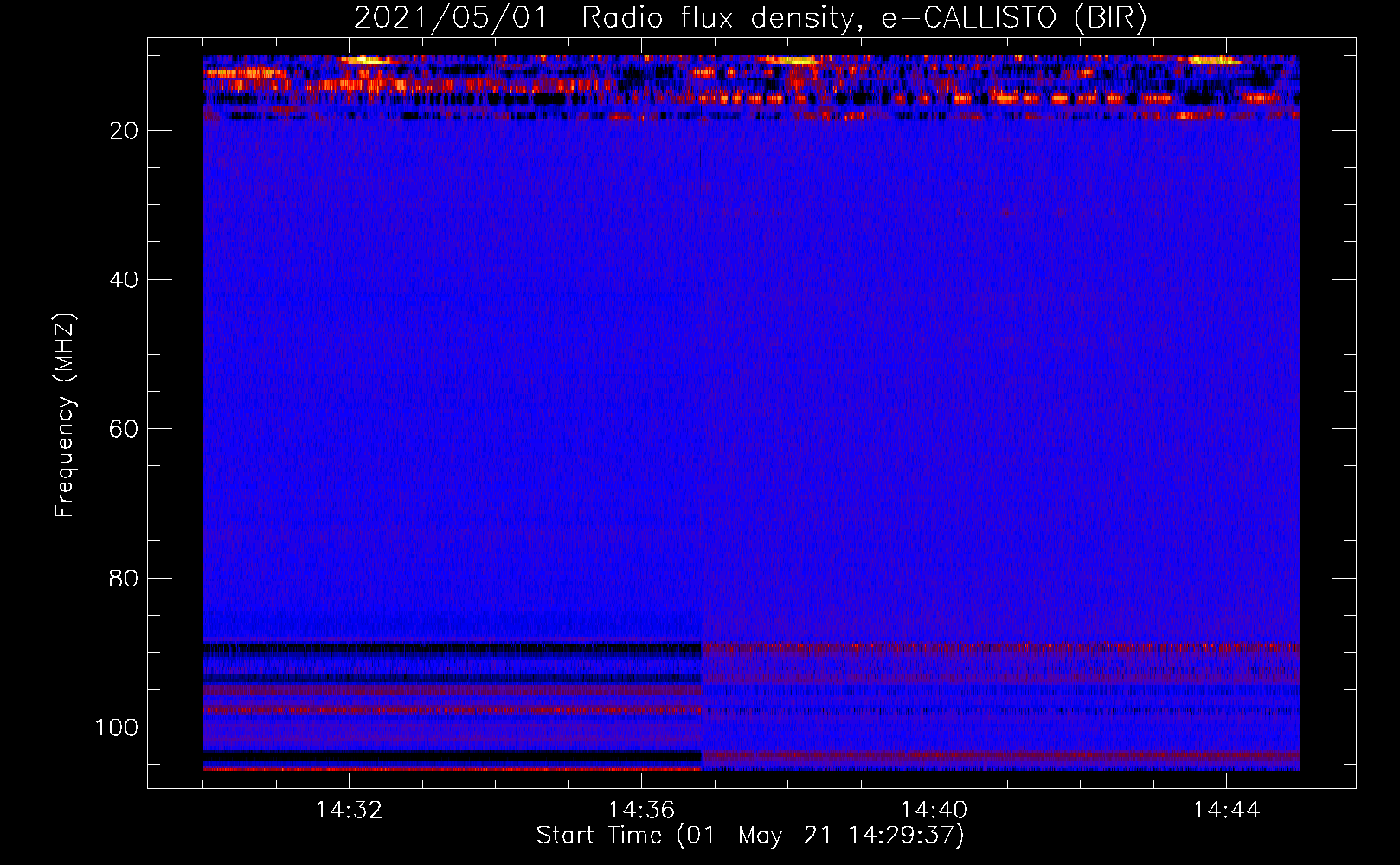Click the 14:44 time tick label
This screenshot has height=865, width=1400.
(1226, 811)
